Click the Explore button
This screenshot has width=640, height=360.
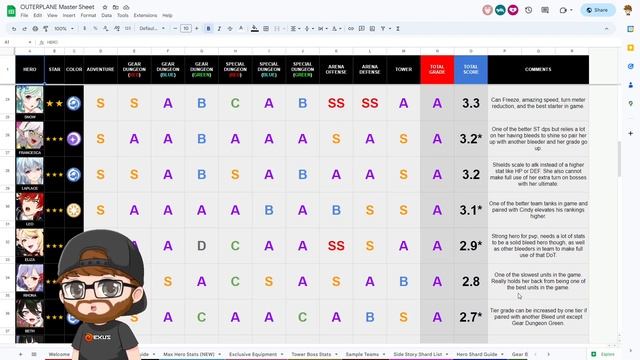point(603,354)
